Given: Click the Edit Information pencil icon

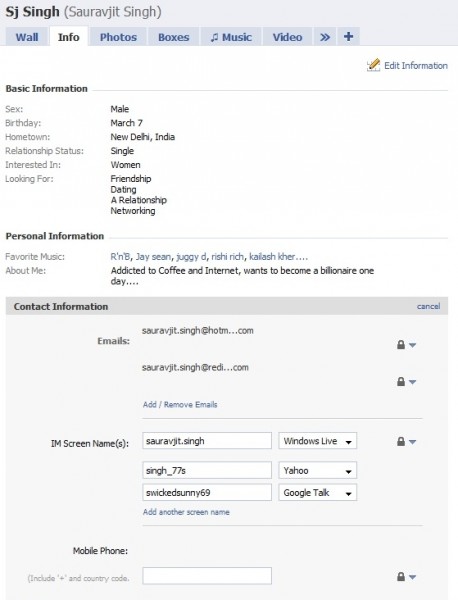Looking at the screenshot, I should pyautogui.click(x=373, y=65).
